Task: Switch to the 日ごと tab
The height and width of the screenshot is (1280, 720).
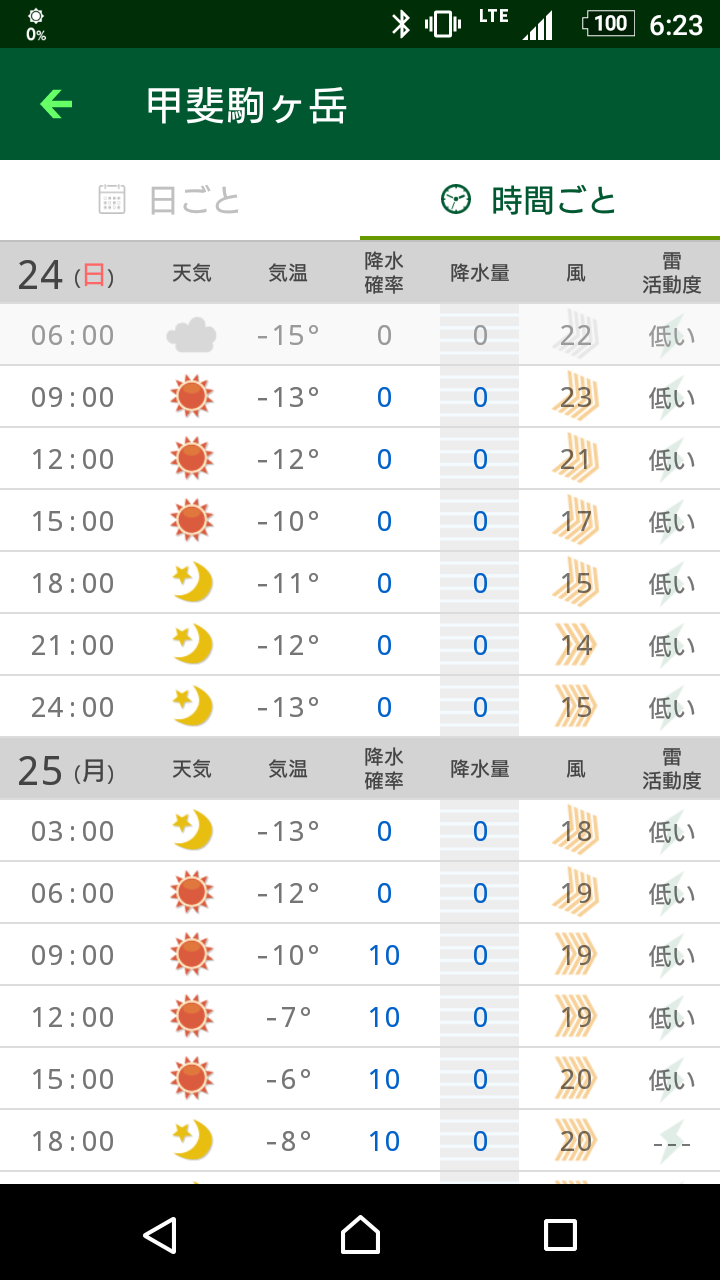Action: click(170, 200)
